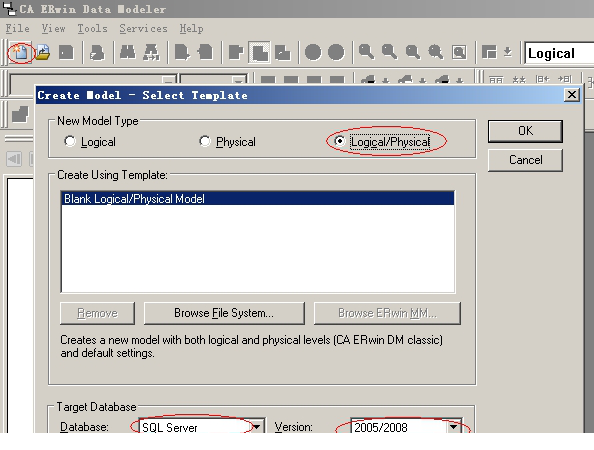
Task: Click the pressed display level toolbar icon
Action: point(259,52)
